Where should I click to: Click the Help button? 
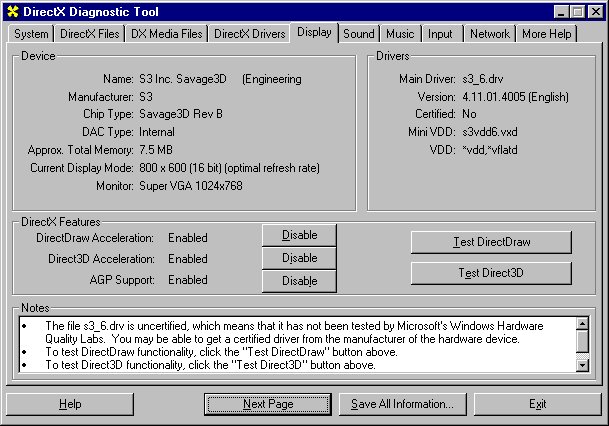tap(70, 404)
